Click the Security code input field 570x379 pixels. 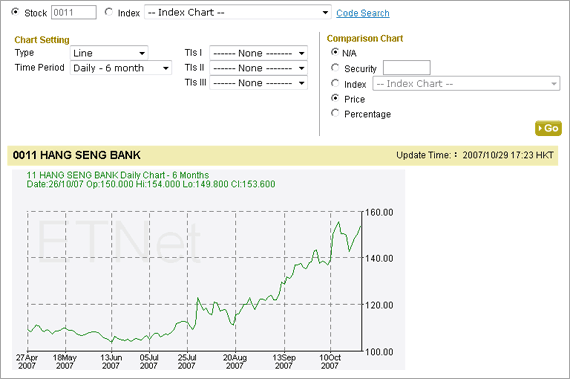point(407,68)
